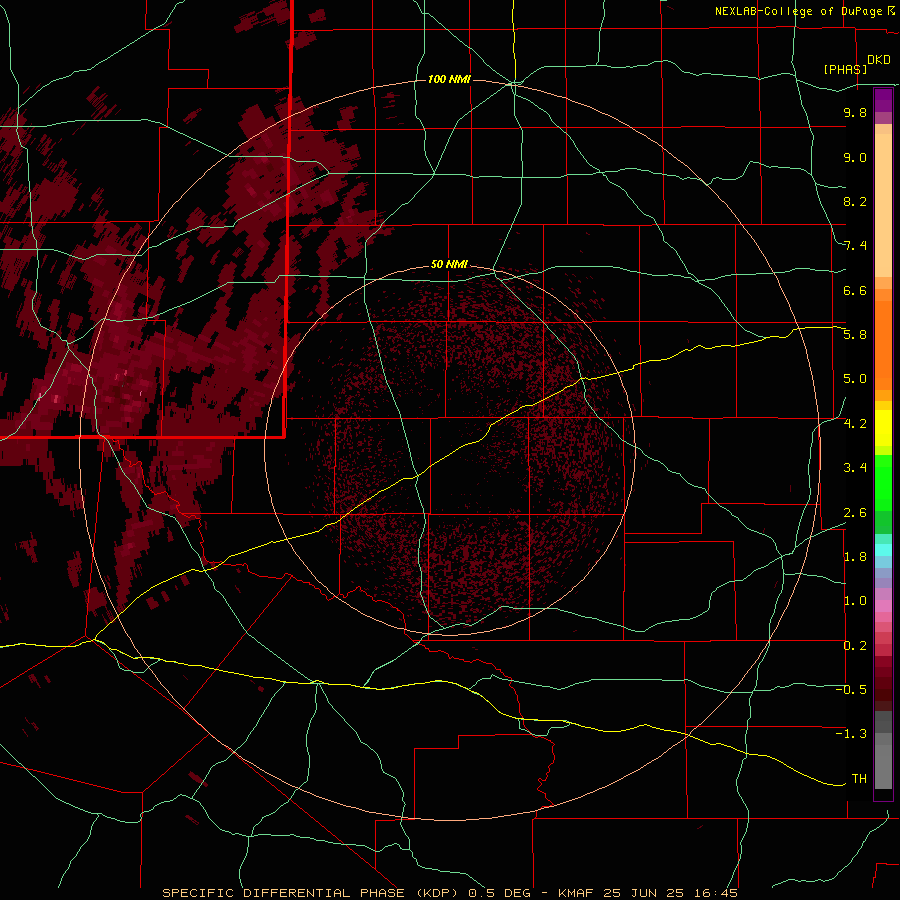Select the 9.0 value on the color scale
Viewport: 900px width, 900px height.
855,157
